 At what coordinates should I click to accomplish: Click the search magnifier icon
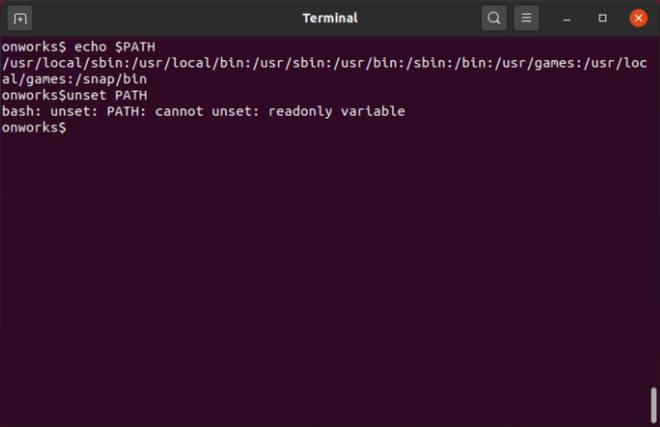coord(494,18)
